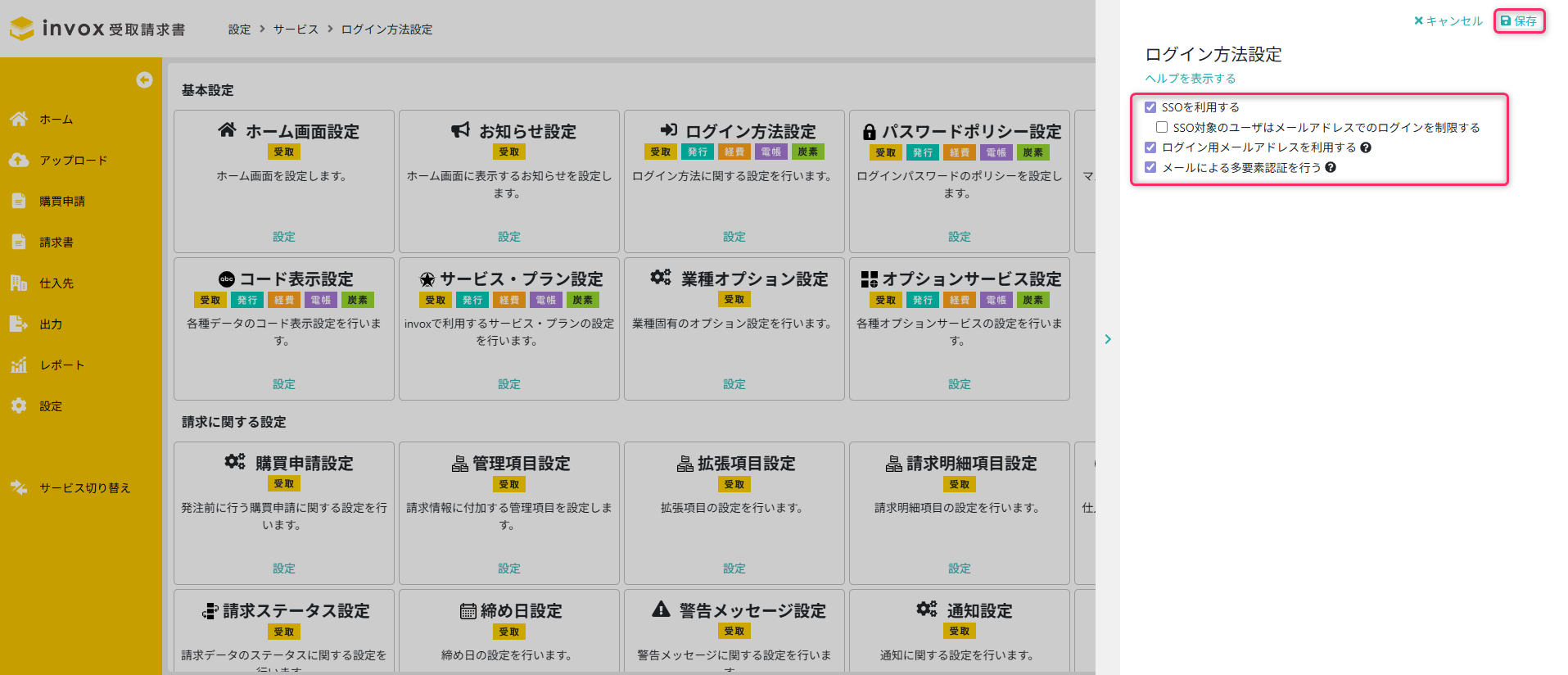
Task: Click the サービス breadcrumb link
Action: pyautogui.click(x=296, y=29)
